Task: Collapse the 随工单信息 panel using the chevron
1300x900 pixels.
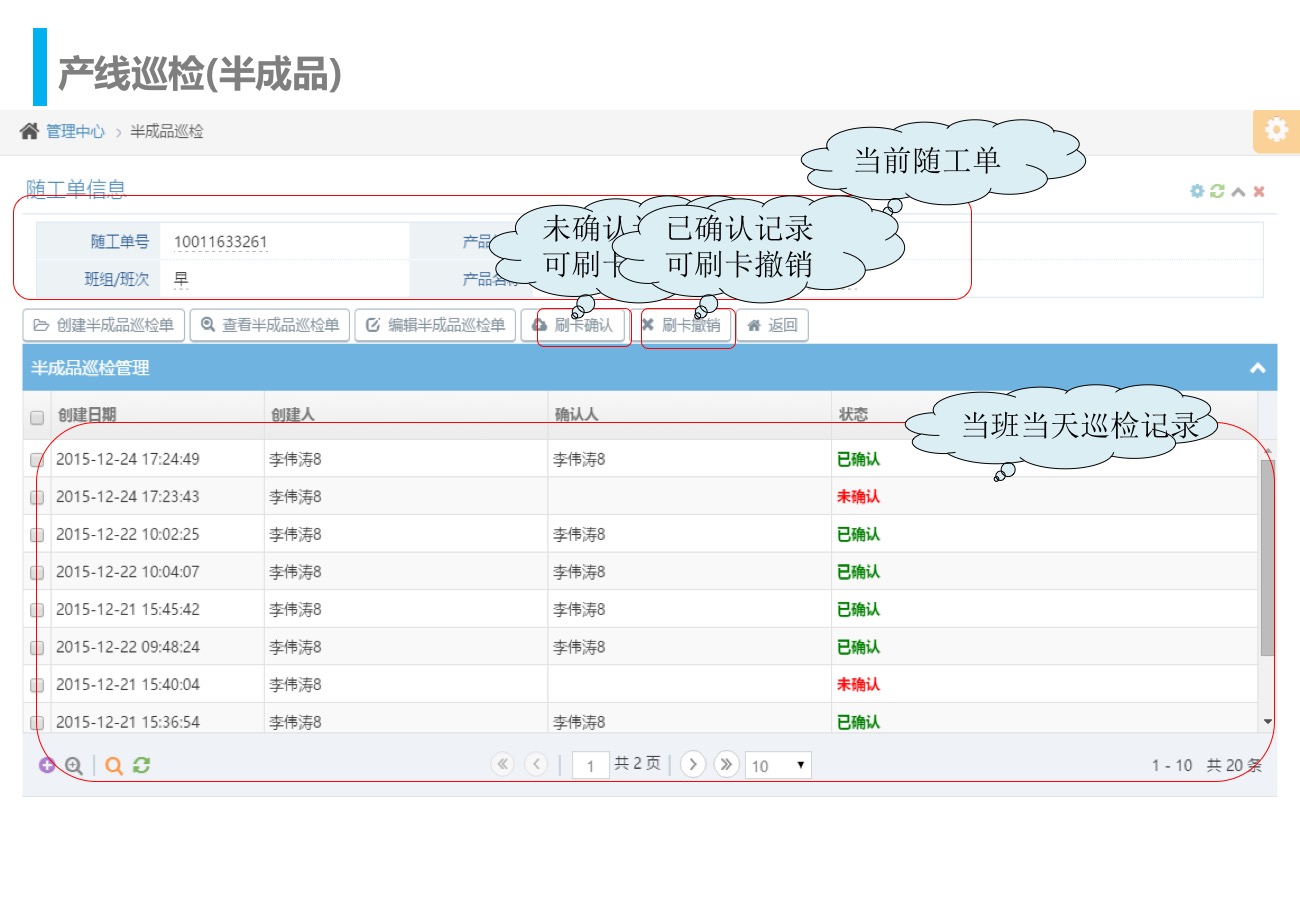Action: point(1238,191)
